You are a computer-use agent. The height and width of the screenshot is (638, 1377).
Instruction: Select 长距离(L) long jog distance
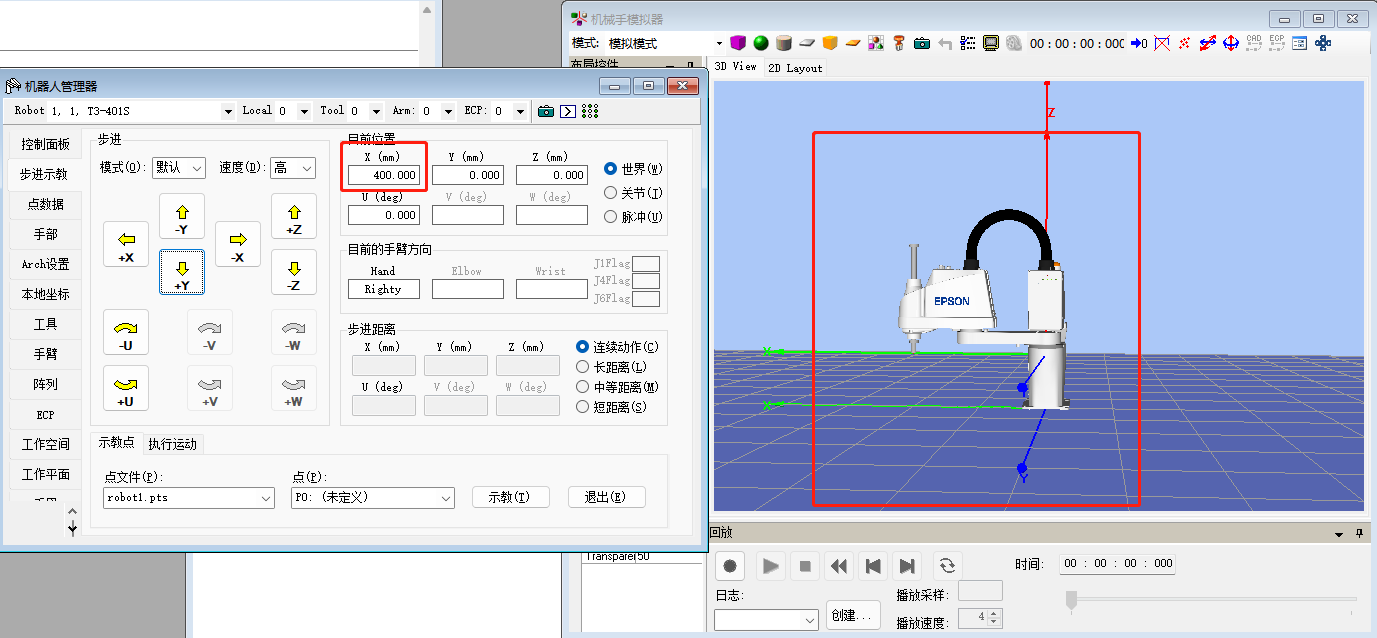(x=583, y=367)
